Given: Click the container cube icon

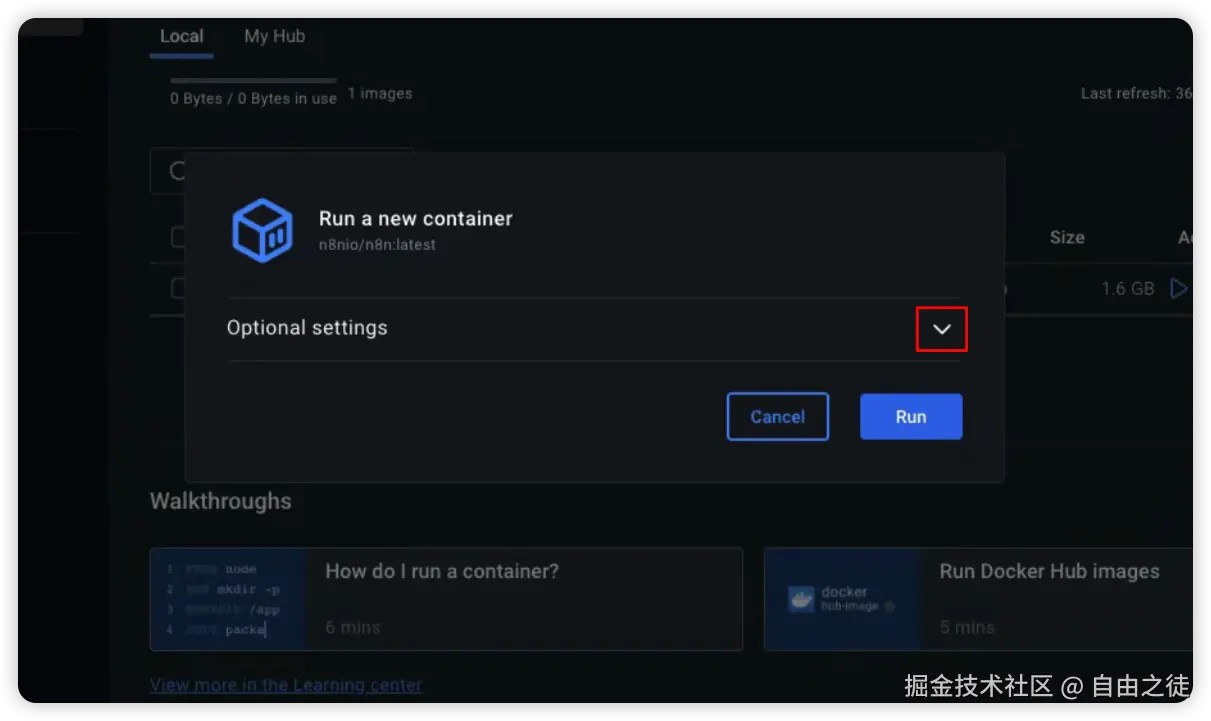Looking at the screenshot, I should click(x=262, y=231).
